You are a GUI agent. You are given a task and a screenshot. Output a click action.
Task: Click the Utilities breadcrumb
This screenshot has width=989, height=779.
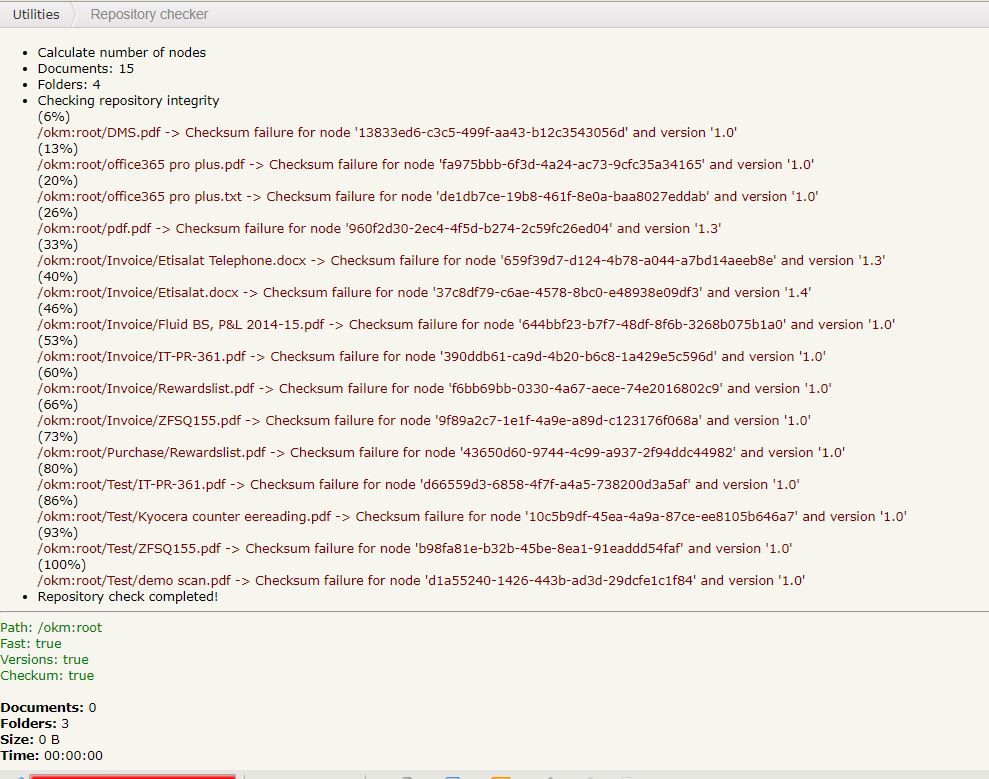click(x=36, y=14)
